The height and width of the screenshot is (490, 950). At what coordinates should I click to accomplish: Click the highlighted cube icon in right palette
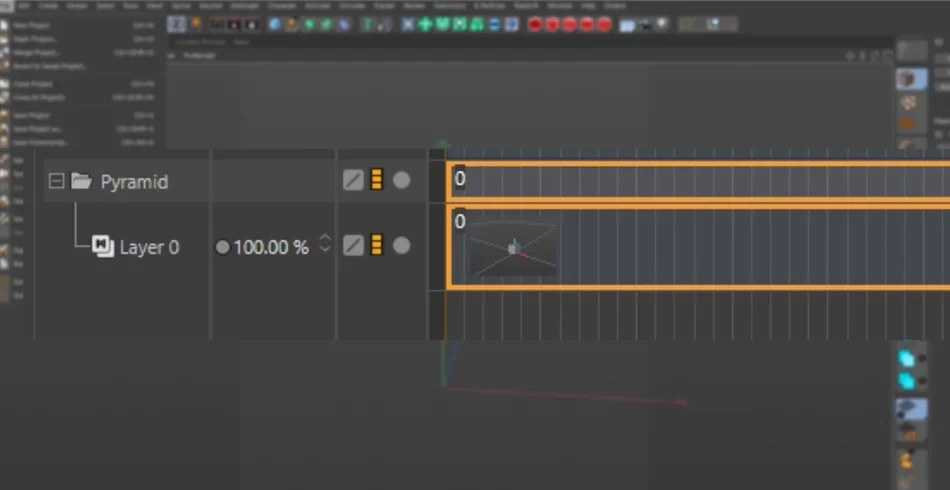[x=911, y=79]
